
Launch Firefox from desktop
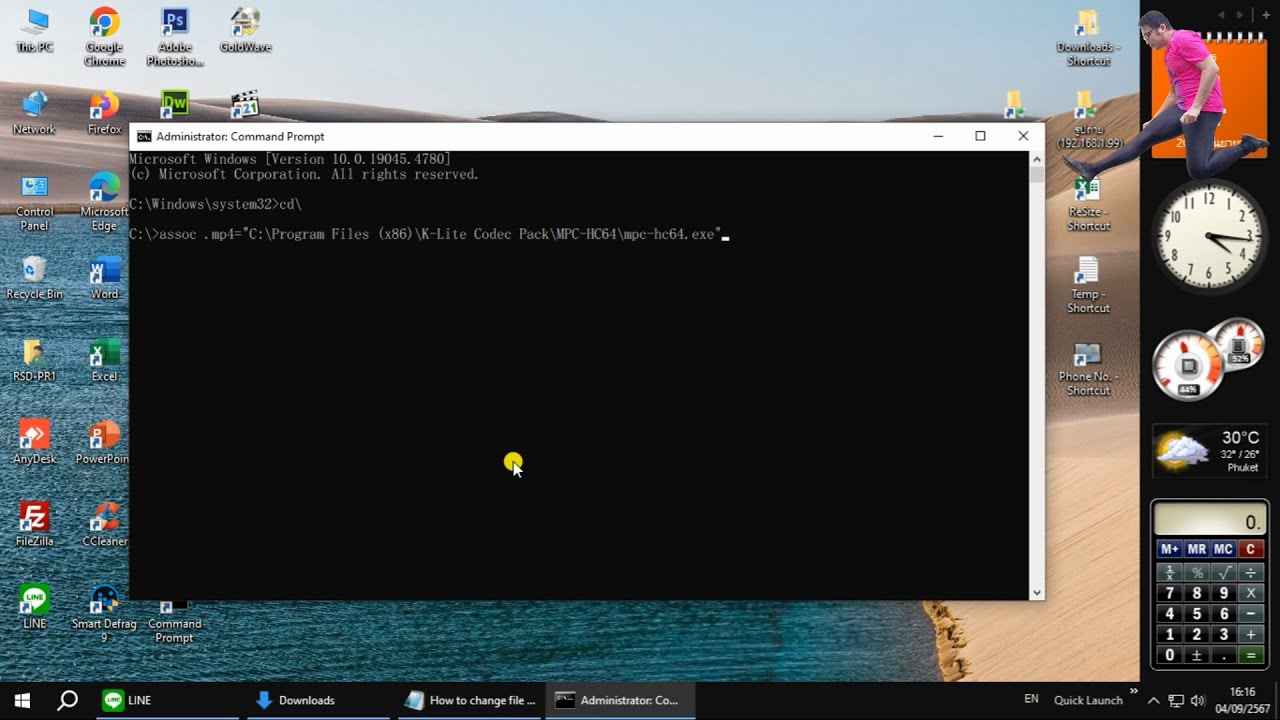pyautogui.click(x=104, y=112)
